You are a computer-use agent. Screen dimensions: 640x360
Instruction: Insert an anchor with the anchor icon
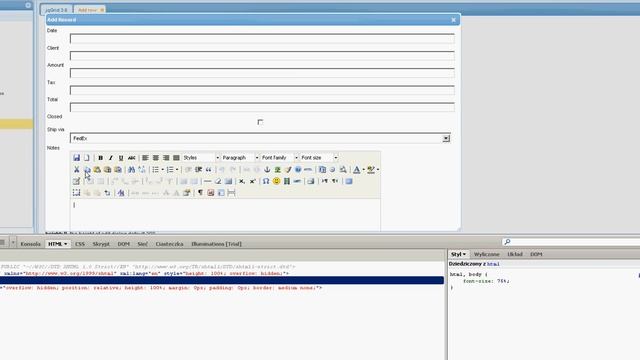[267, 169]
